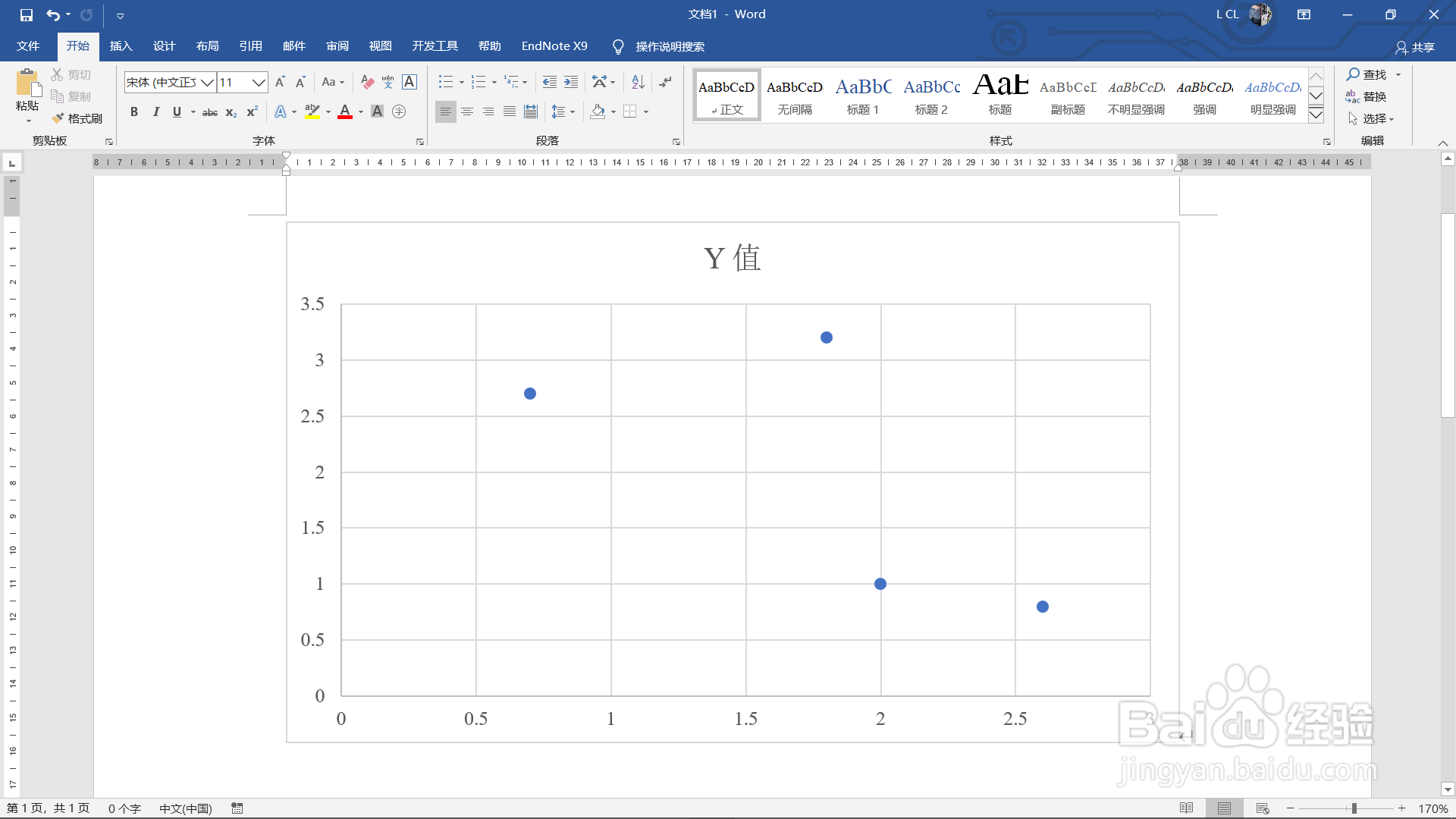Click the Increase Indent icon
The height and width of the screenshot is (819, 1456).
click(571, 82)
